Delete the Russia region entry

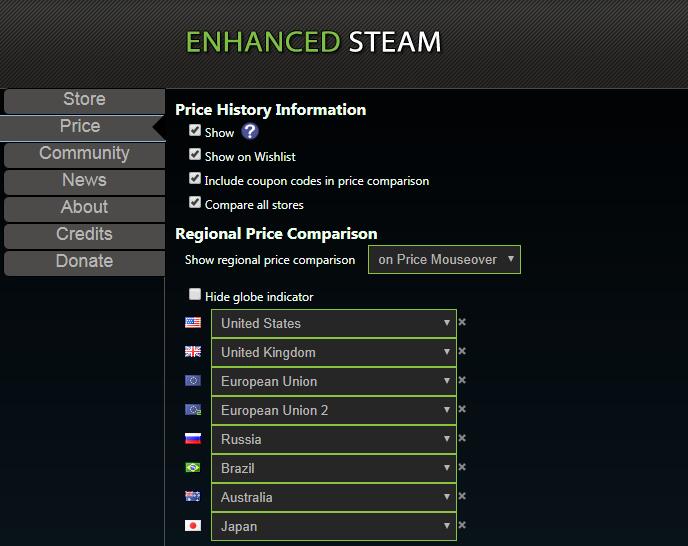pyautogui.click(x=462, y=439)
